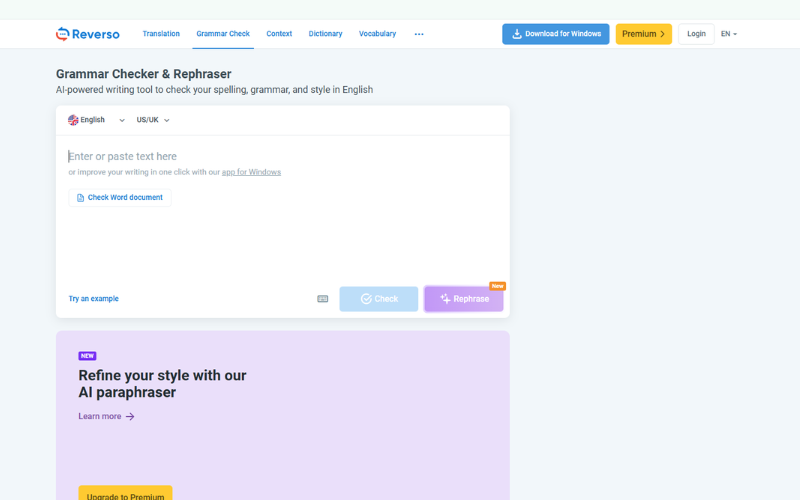This screenshot has height=500, width=800.
Task: Click Try an example link
Action: click(x=93, y=298)
